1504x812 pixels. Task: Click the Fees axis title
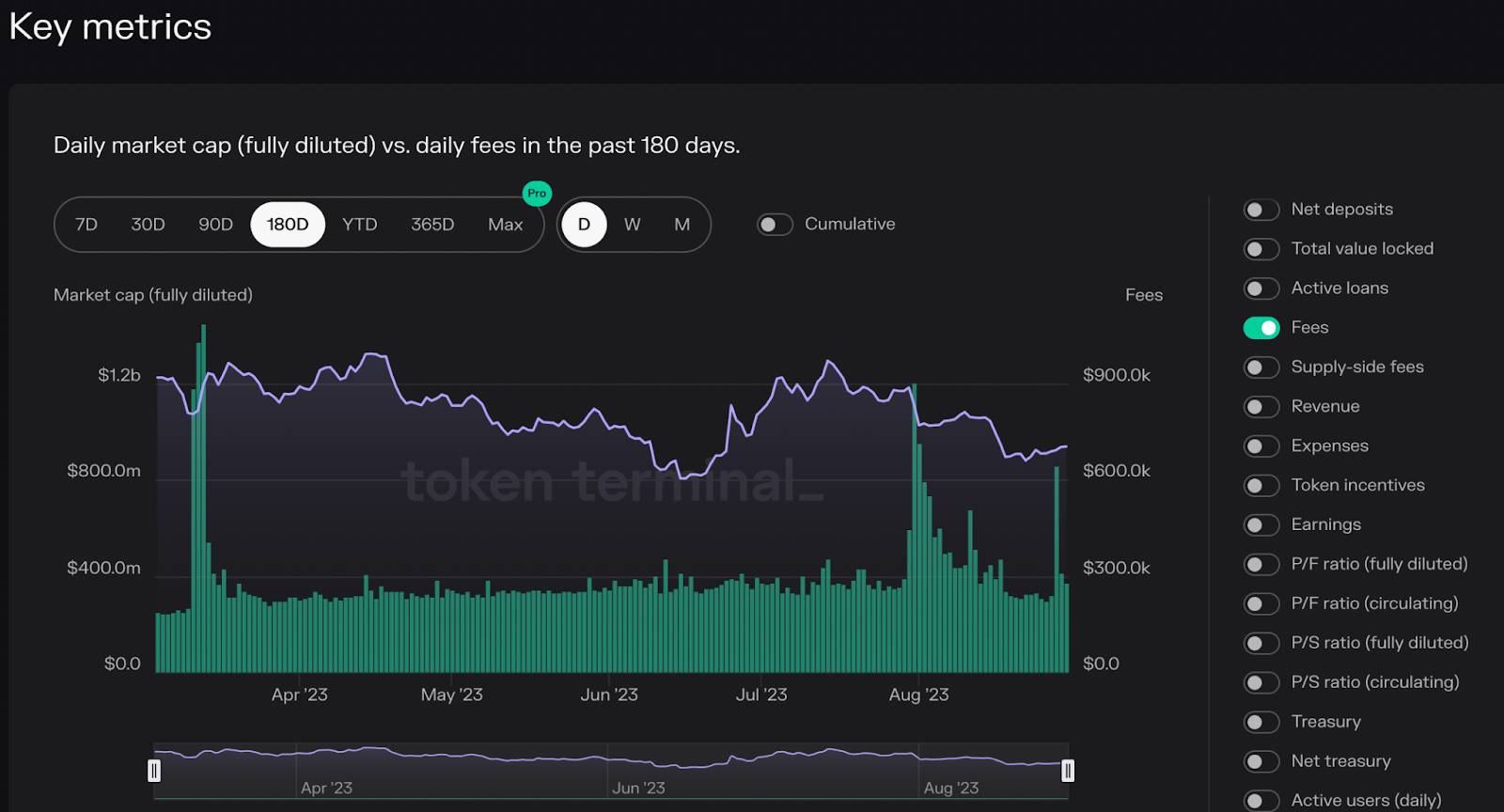click(1144, 295)
